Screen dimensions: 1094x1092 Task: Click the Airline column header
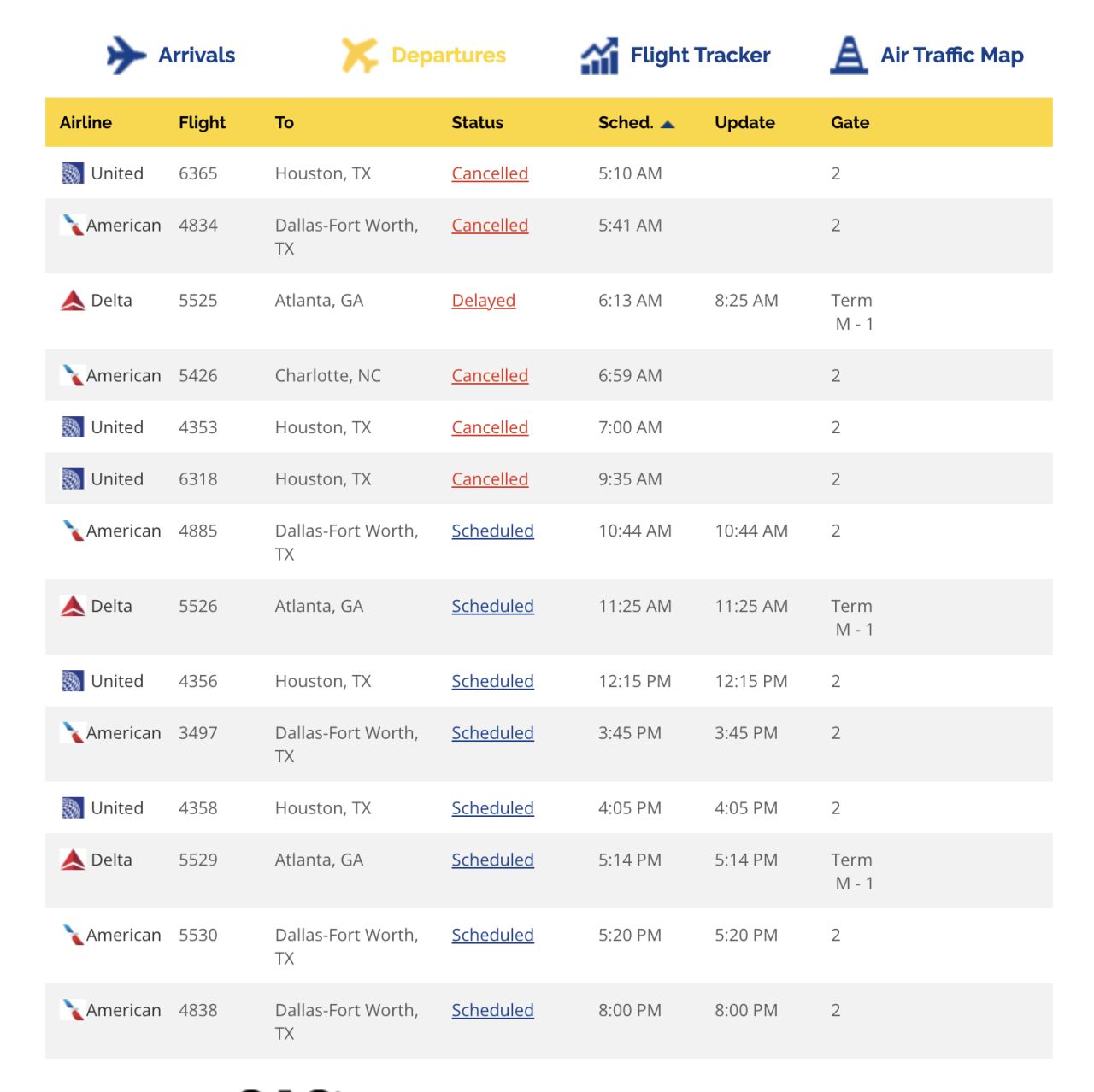[85, 123]
